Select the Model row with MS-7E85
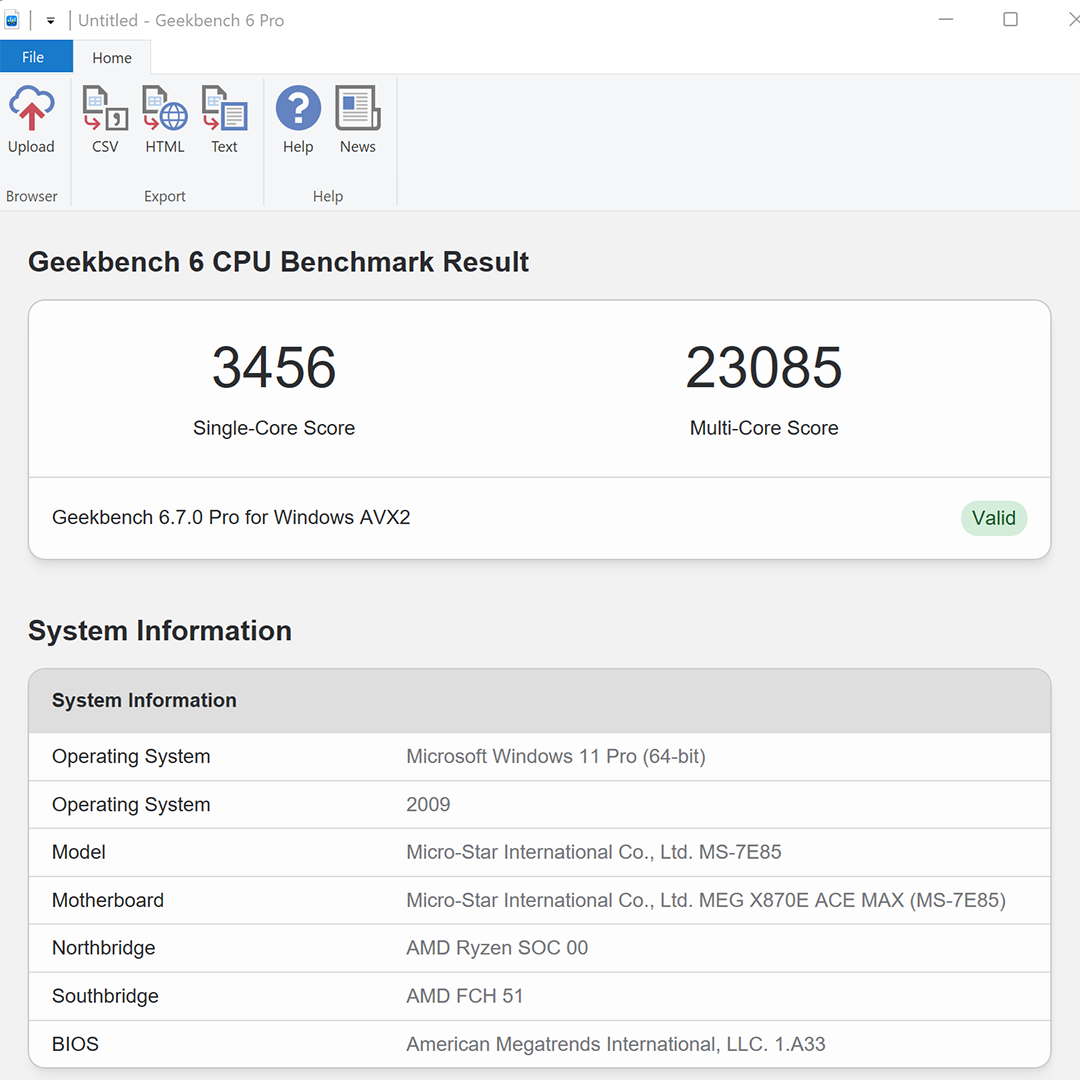Image resolution: width=1080 pixels, height=1080 pixels. [x=540, y=852]
